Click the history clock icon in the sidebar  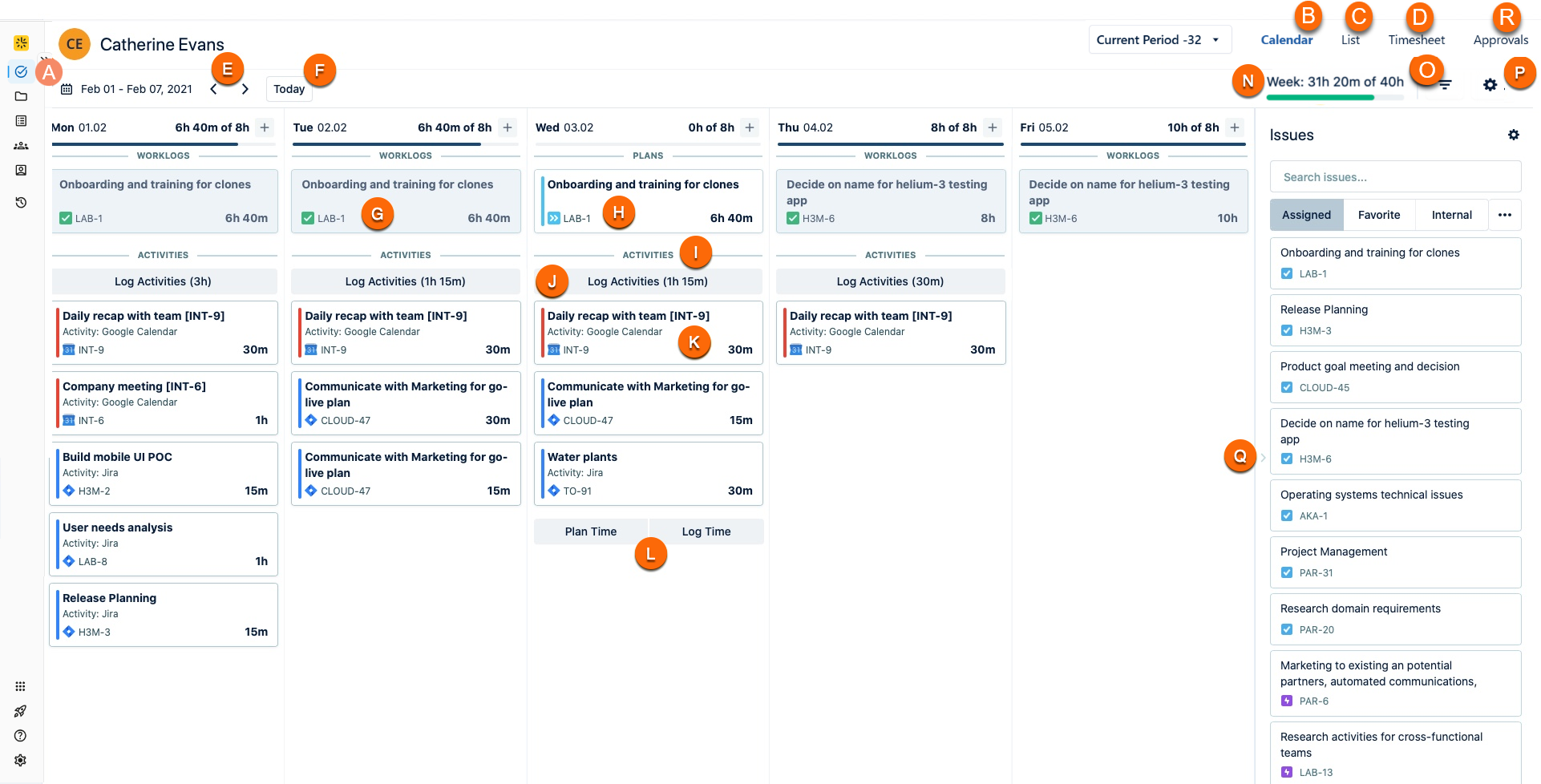[21, 203]
